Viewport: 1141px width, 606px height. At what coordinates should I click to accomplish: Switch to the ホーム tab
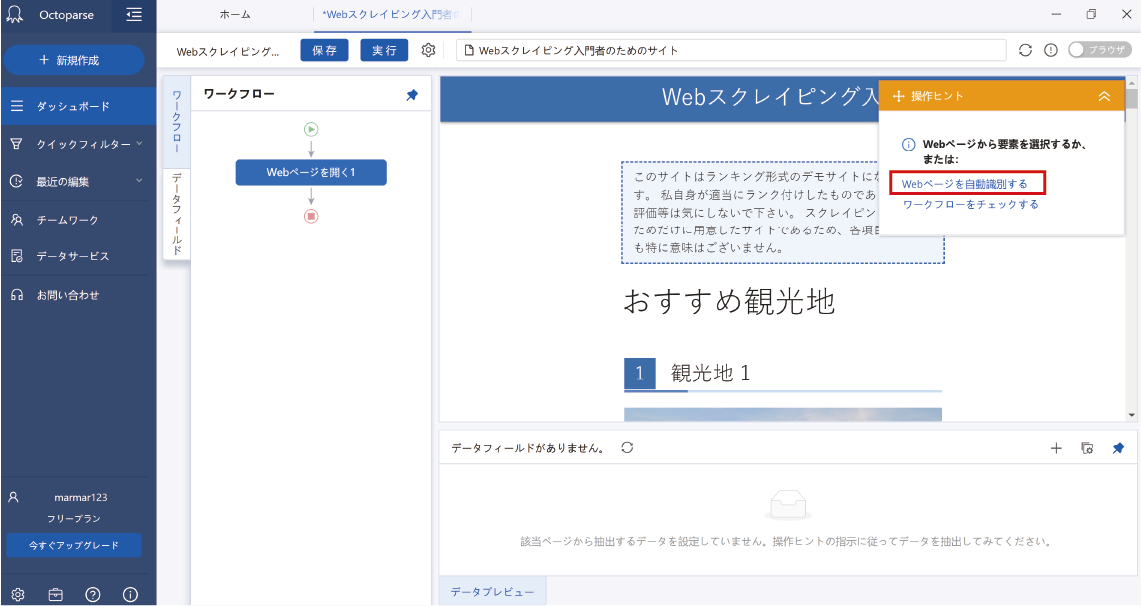click(235, 15)
